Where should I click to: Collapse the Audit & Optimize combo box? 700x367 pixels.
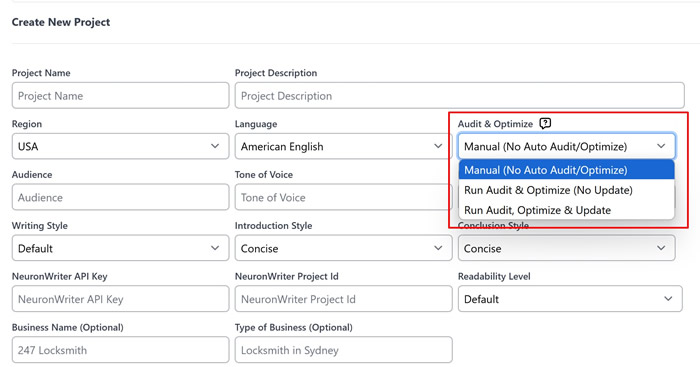click(x=567, y=146)
